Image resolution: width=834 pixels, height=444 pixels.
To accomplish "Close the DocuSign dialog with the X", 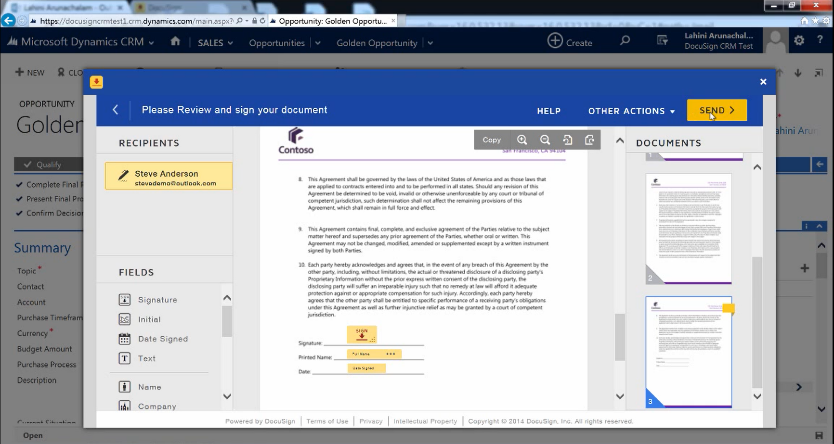I will pos(763,82).
